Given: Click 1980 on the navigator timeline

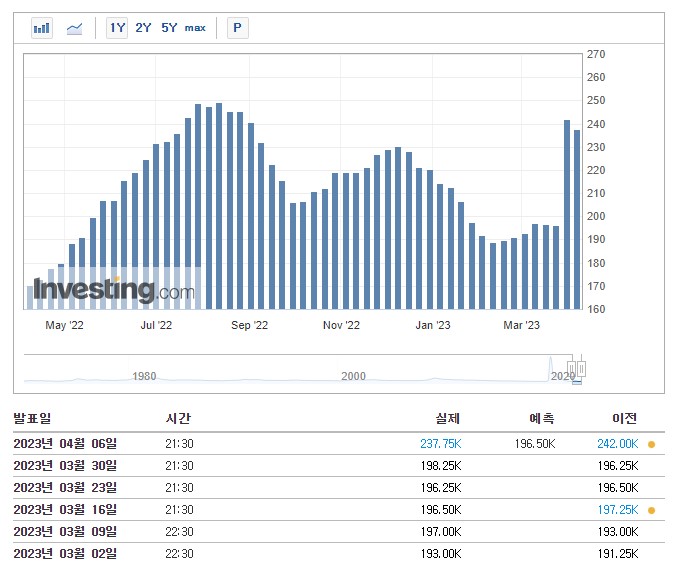Looking at the screenshot, I should 144,377.
